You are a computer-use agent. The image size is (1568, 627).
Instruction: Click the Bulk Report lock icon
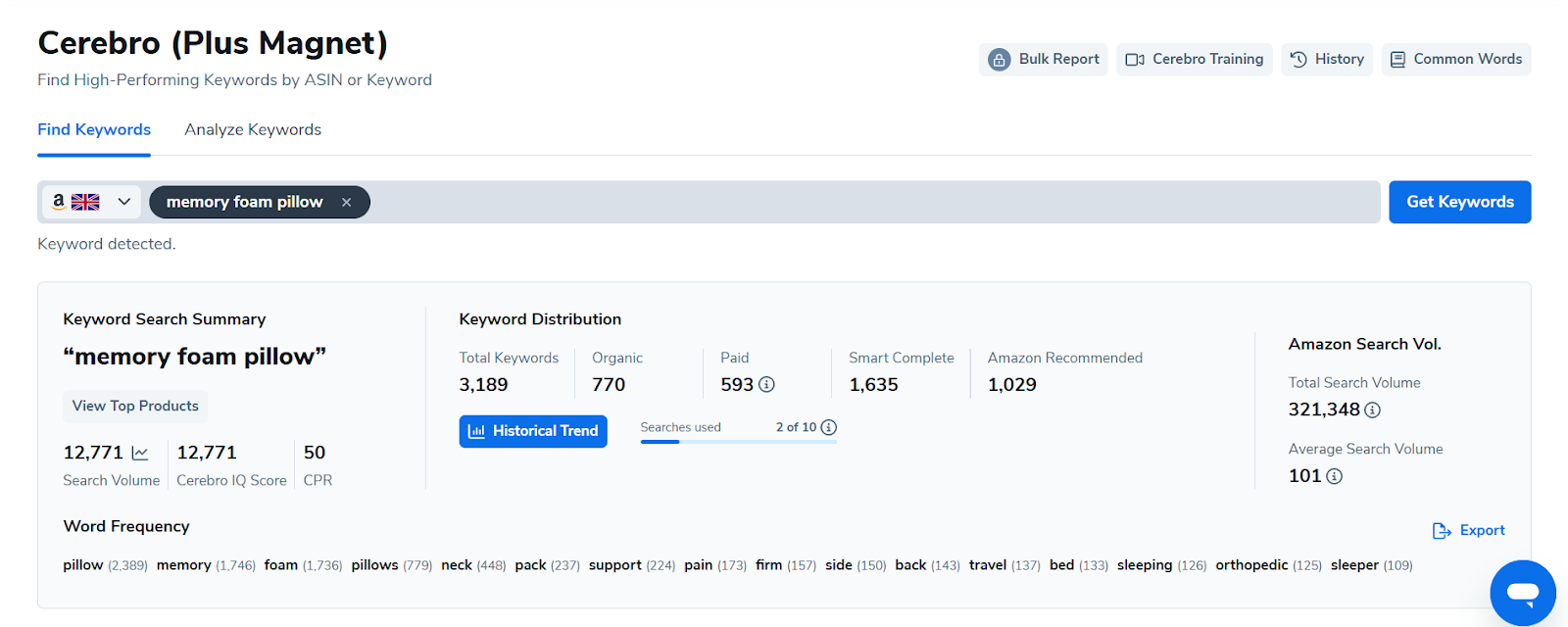pos(999,60)
